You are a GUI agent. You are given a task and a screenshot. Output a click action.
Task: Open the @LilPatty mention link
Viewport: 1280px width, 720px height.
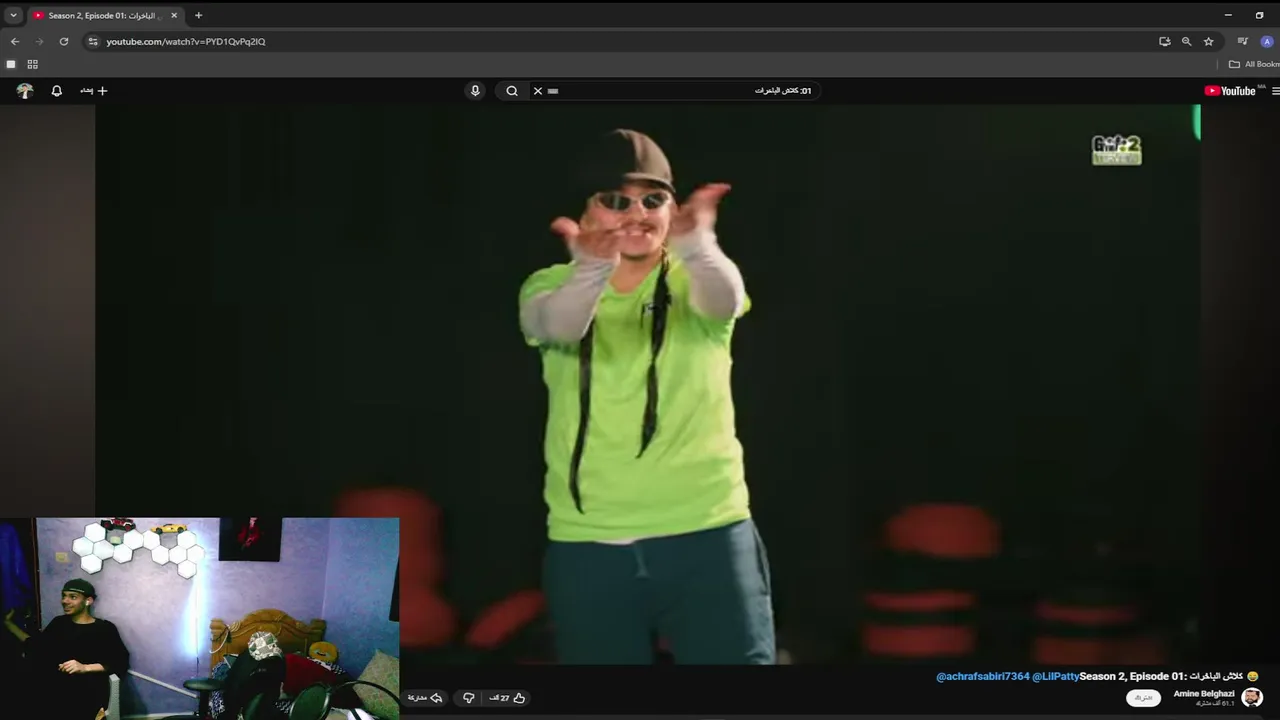(1056, 677)
